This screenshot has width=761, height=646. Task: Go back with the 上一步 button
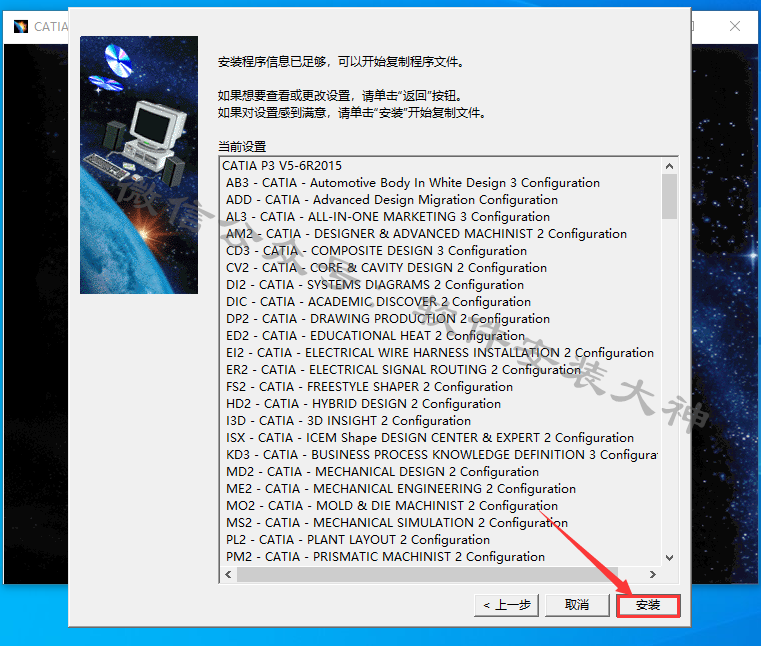(506, 605)
